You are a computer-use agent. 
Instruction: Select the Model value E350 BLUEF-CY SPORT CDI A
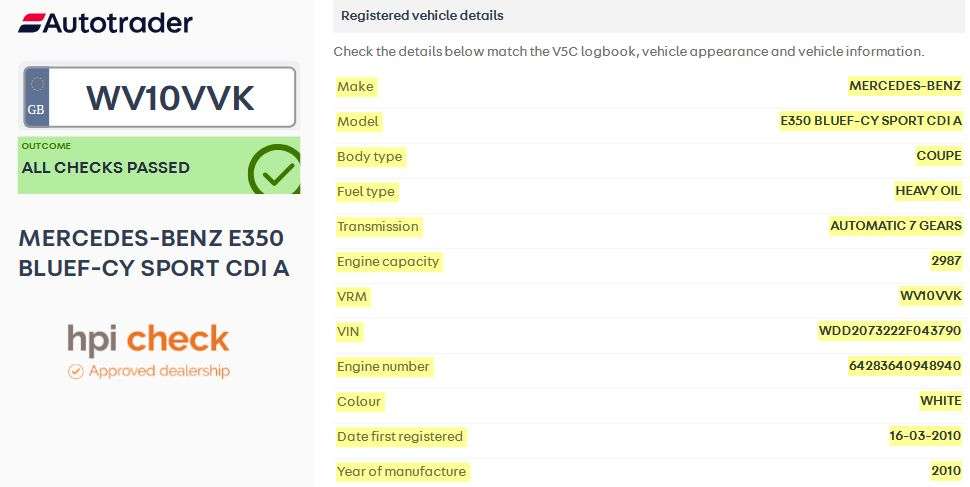point(870,121)
